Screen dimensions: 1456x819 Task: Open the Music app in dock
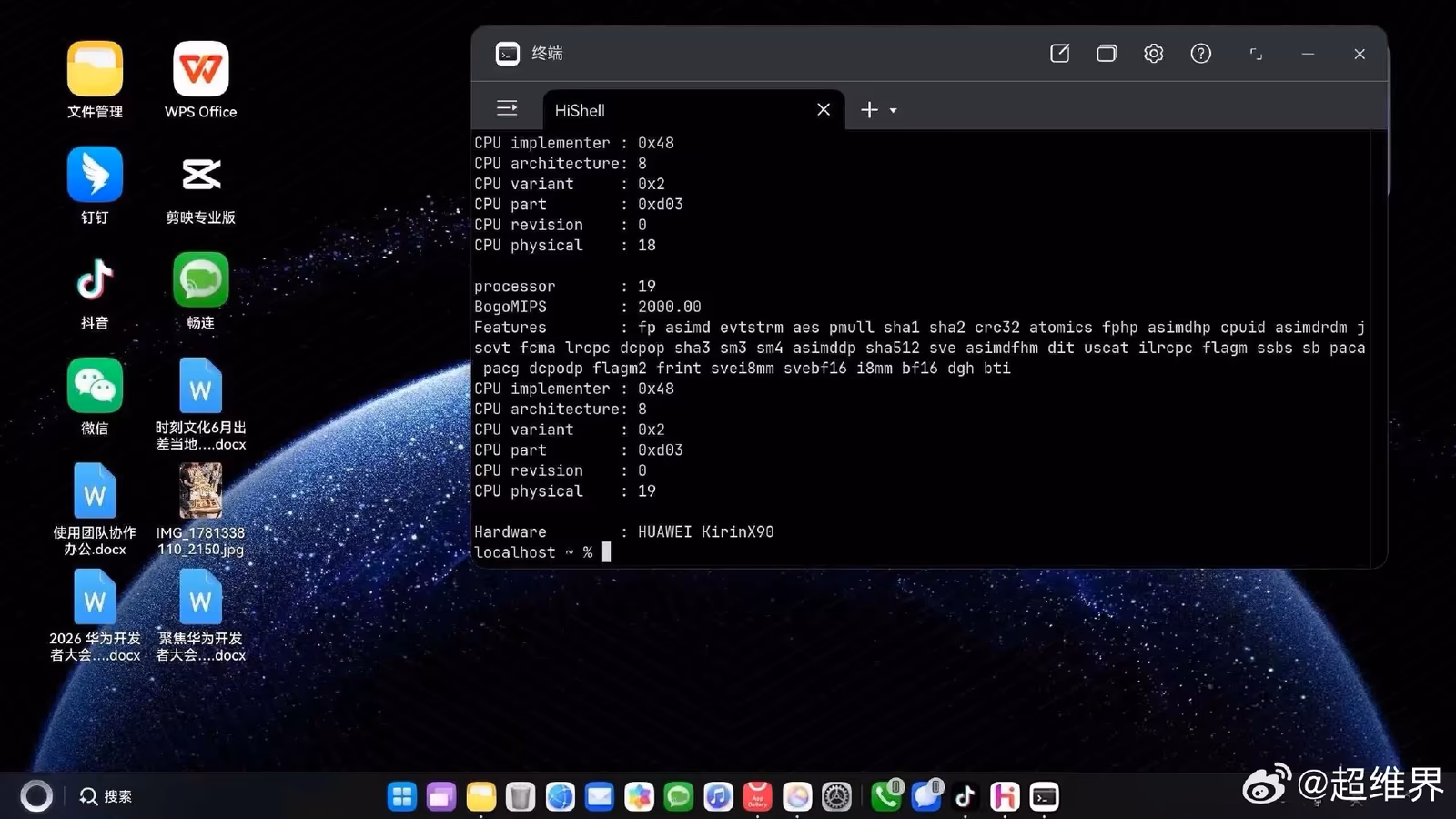pos(718,797)
